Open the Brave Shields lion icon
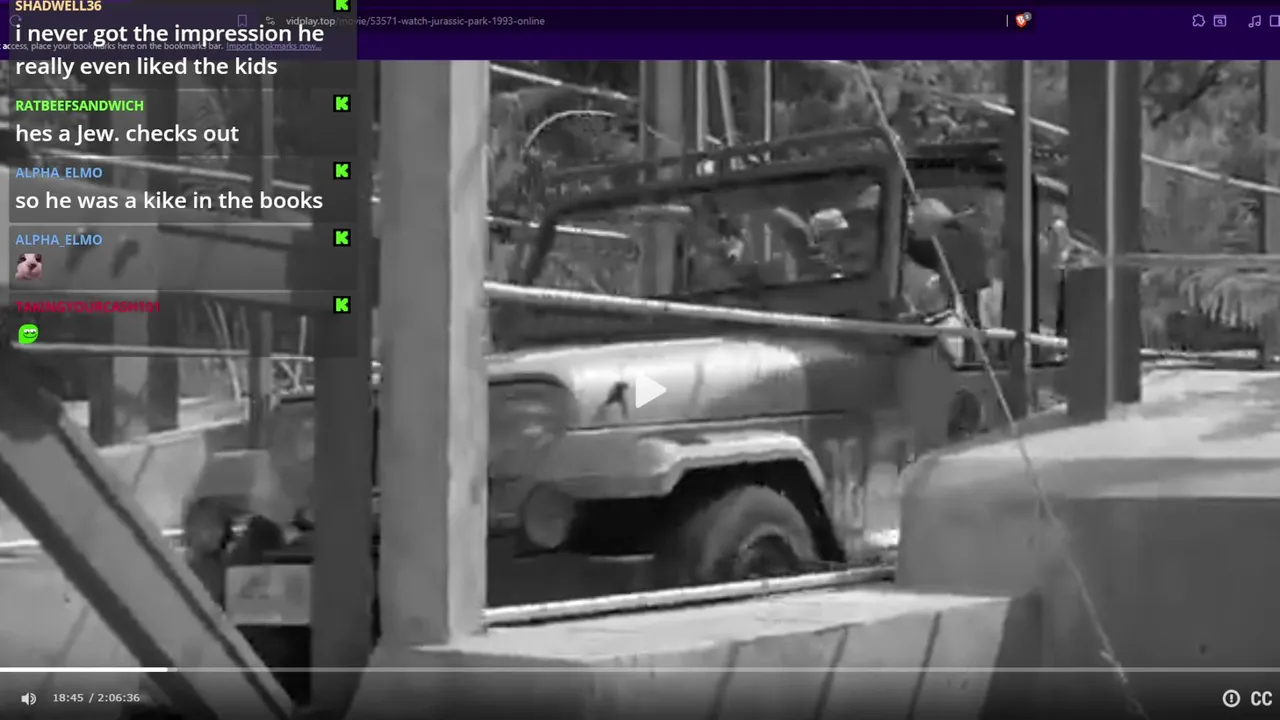The width and height of the screenshot is (1280, 720). 1022,20
